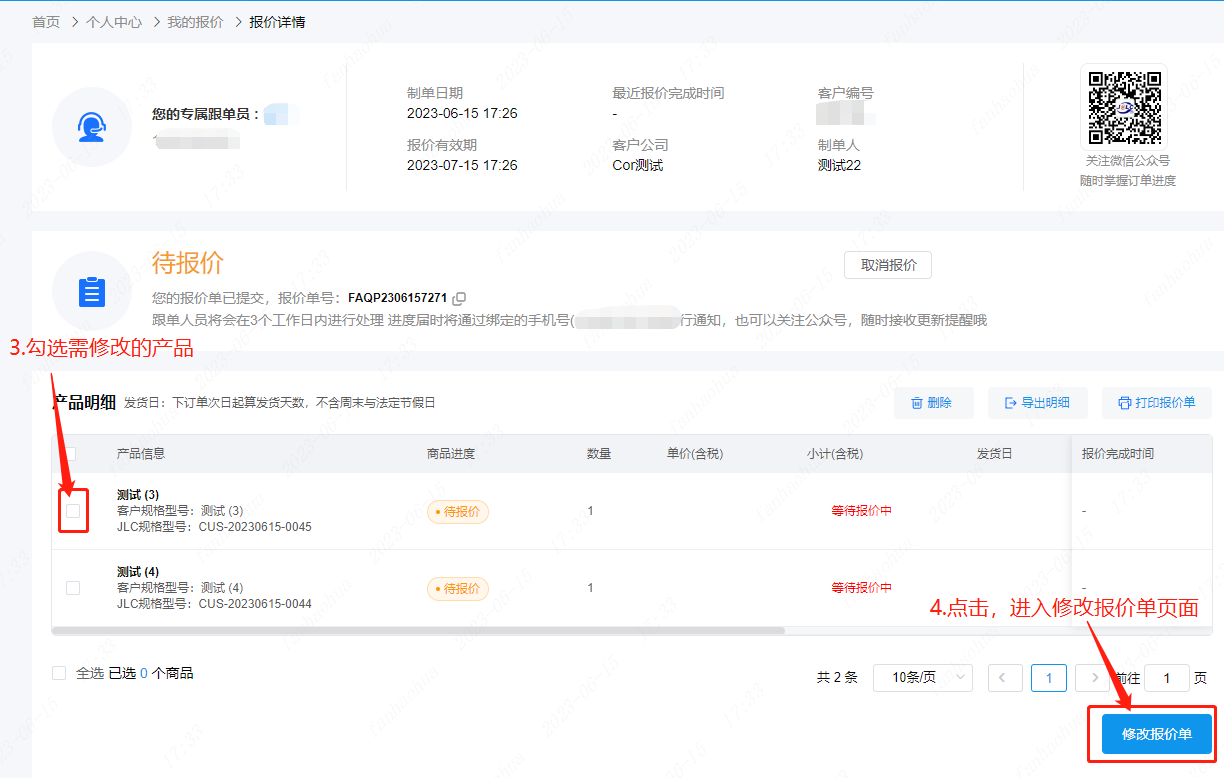1224x778 pixels.
Task: Click the WeChat QR code image
Action: pos(1125,107)
